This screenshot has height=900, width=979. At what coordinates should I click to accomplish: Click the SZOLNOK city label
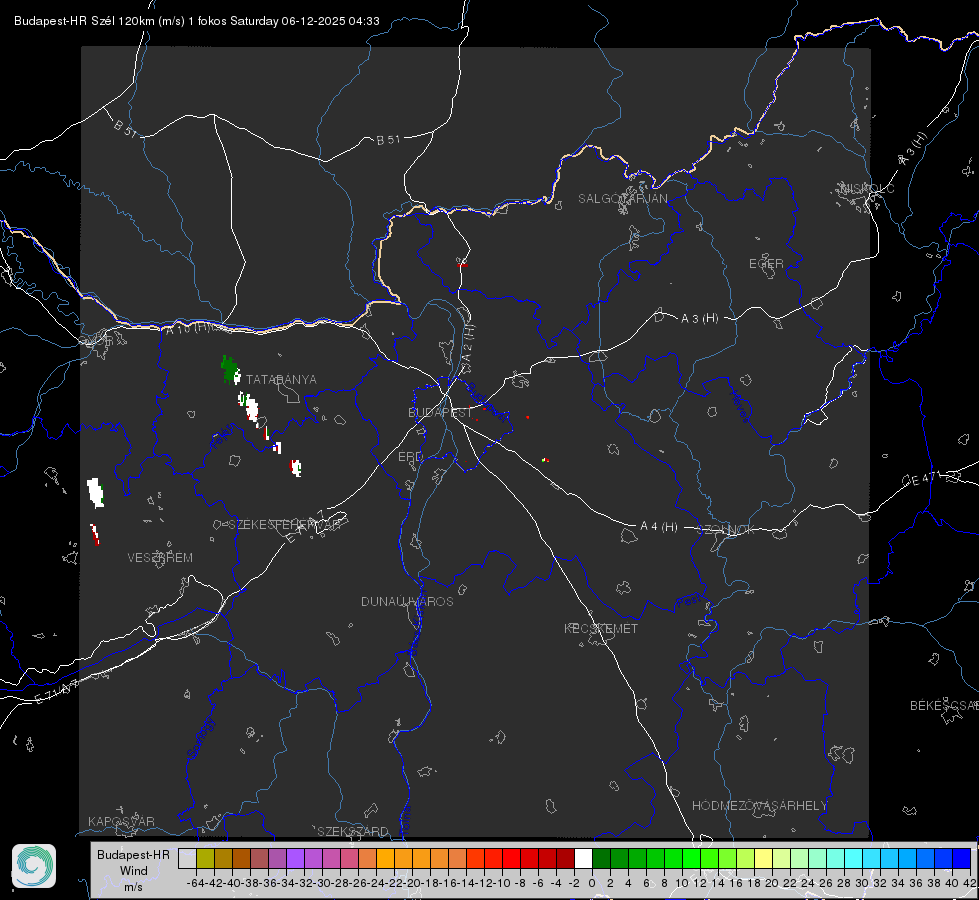coord(726,529)
